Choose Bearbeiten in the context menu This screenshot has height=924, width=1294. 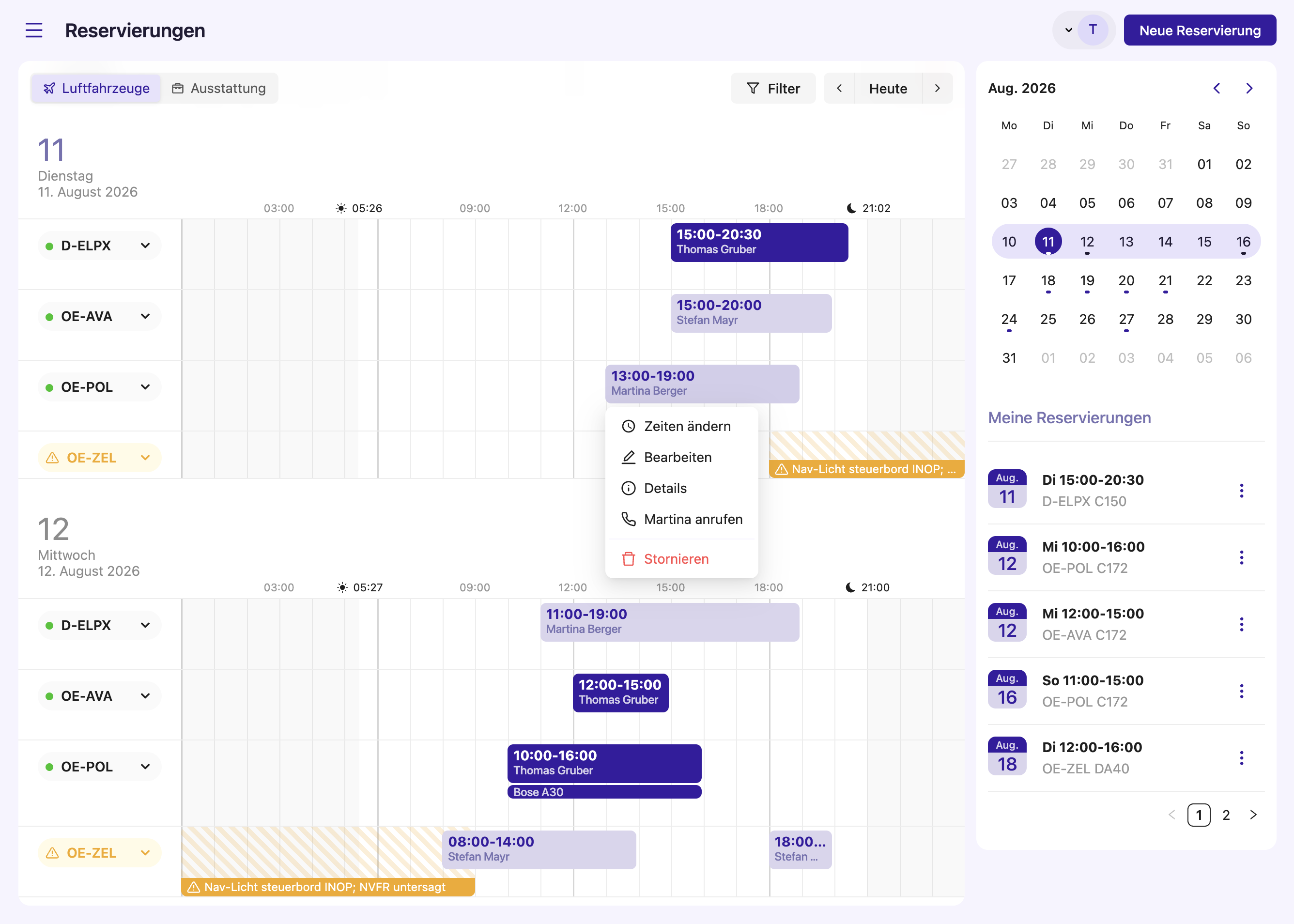pos(682,458)
